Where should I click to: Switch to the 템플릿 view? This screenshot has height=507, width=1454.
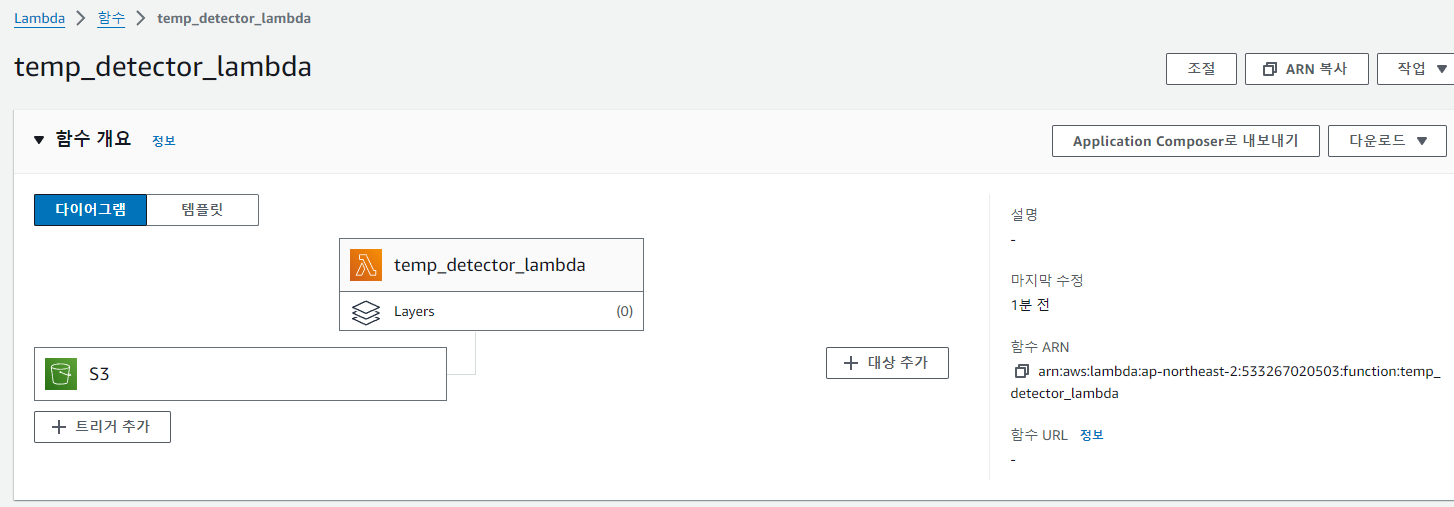pos(203,210)
